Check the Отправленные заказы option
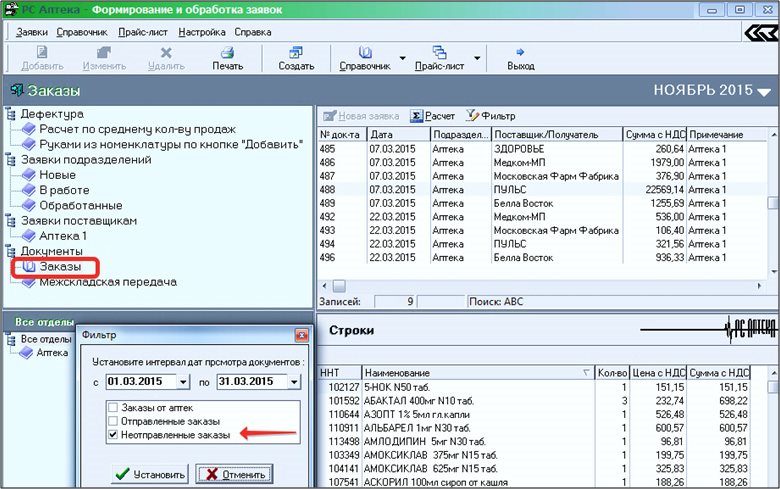 point(113,421)
